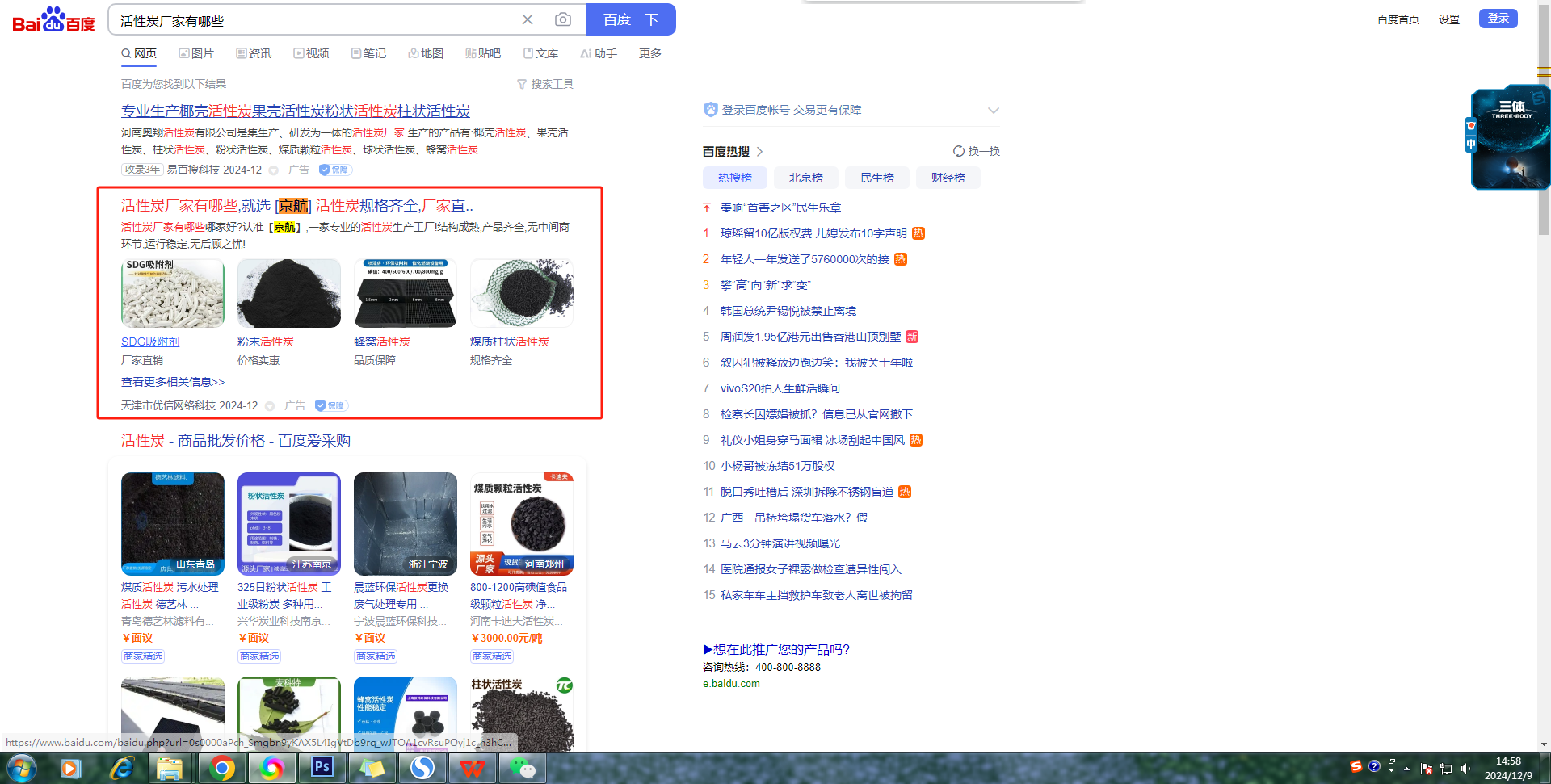The image size is (1551, 784).
Task: Open Internet Explorer from taskbar
Action: coord(122,768)
